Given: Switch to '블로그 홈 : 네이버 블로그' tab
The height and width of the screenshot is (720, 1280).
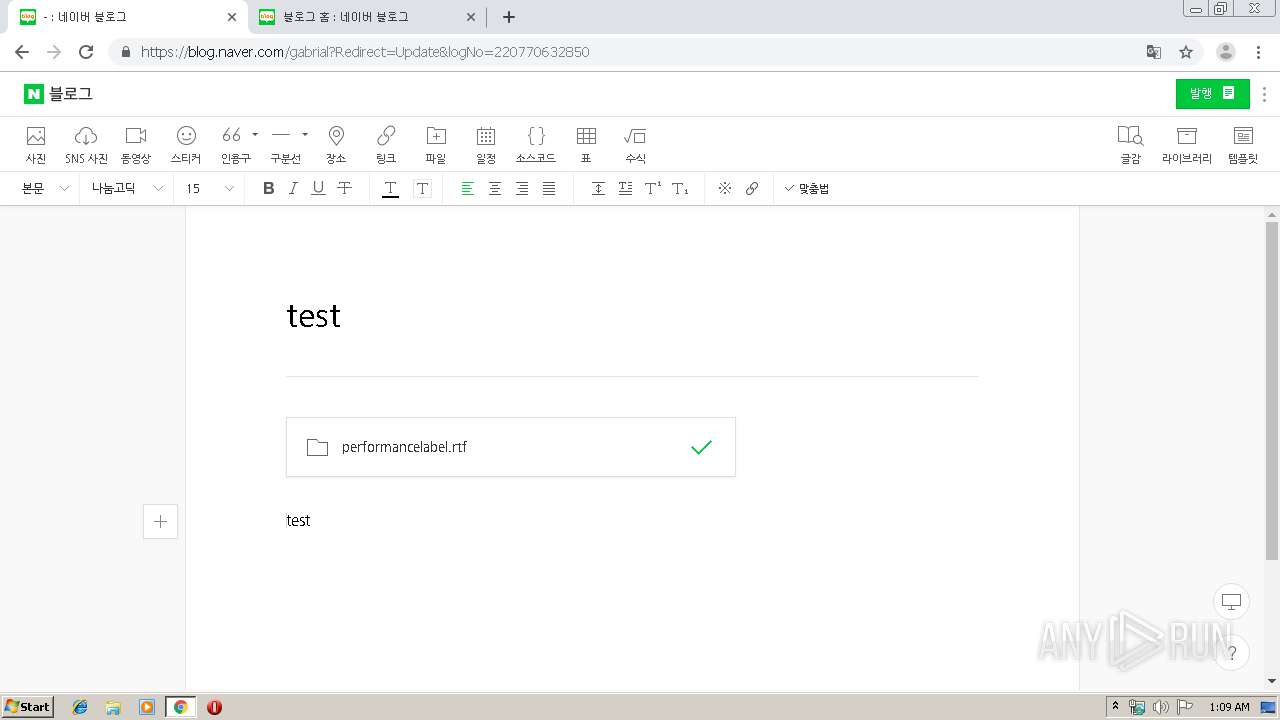Looking at the screenshot, I should [368, 17].
